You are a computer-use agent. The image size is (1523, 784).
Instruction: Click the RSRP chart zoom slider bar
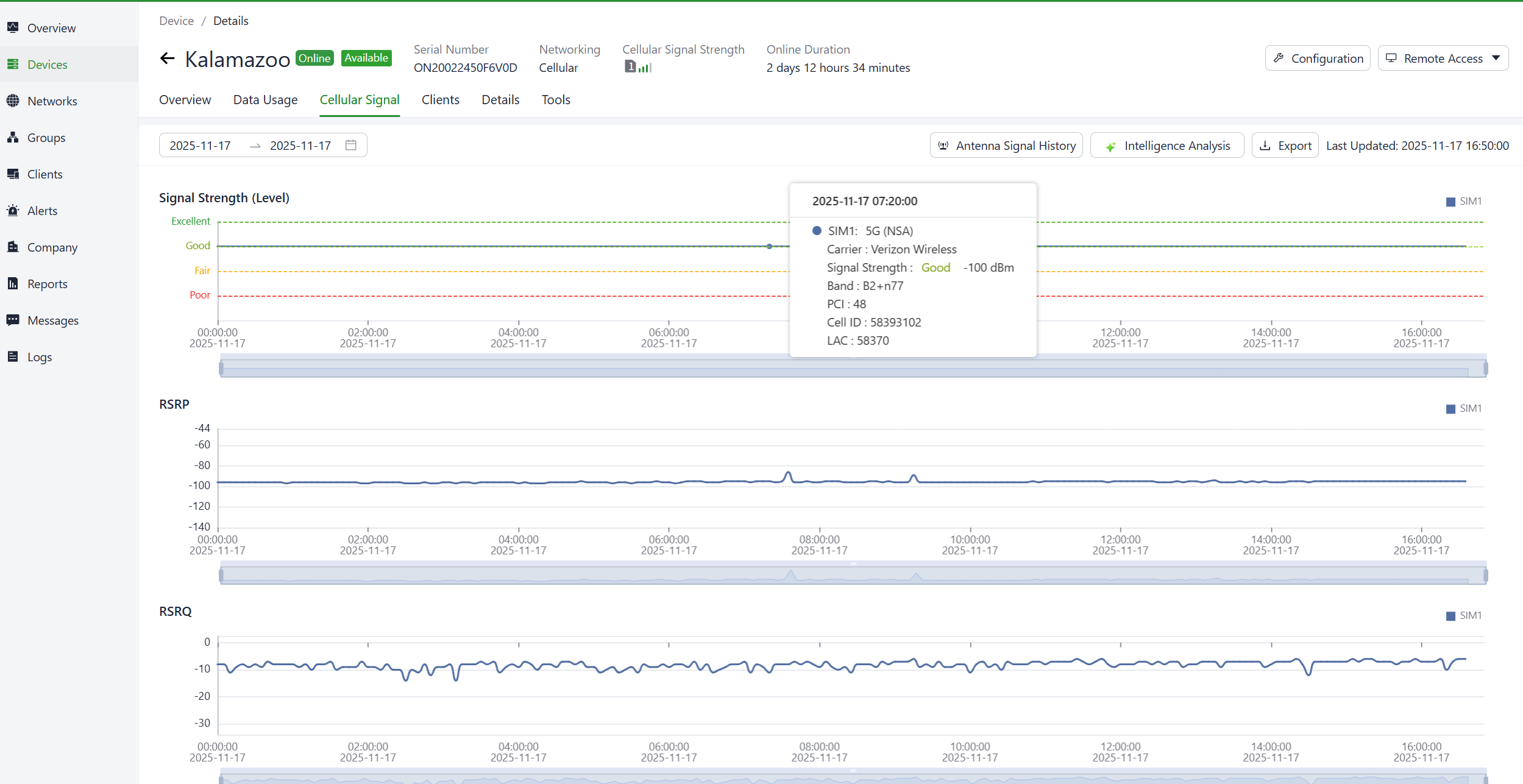pos(853,575)
